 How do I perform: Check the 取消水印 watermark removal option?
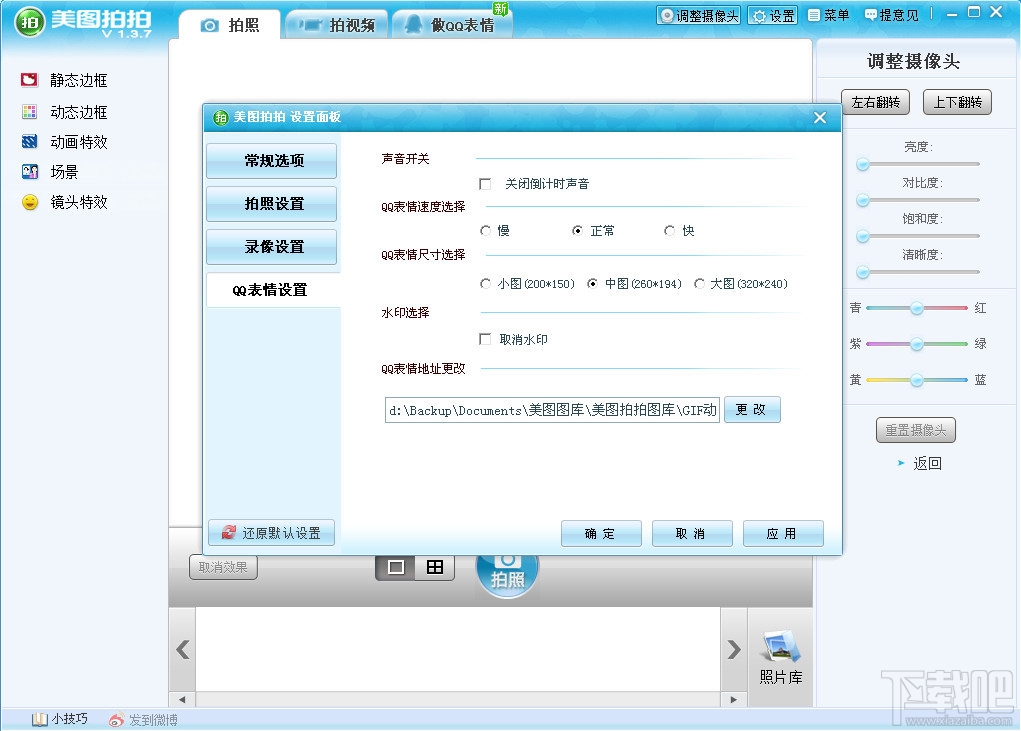point(486,338)
